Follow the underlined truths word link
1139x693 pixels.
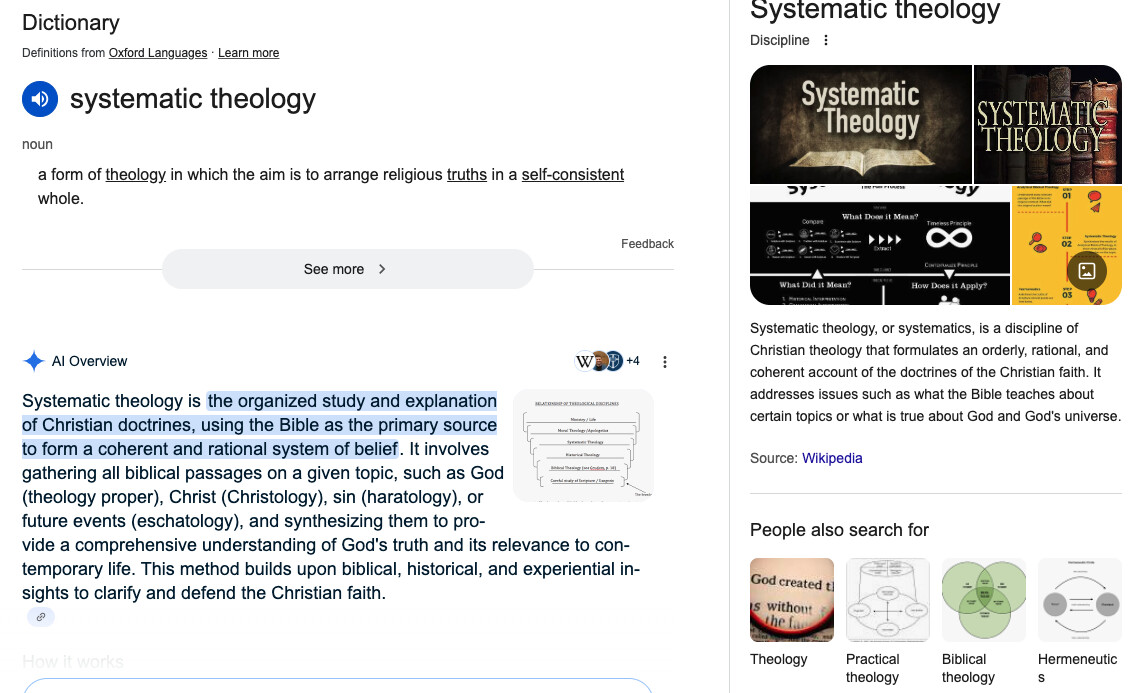coord(467,175)
